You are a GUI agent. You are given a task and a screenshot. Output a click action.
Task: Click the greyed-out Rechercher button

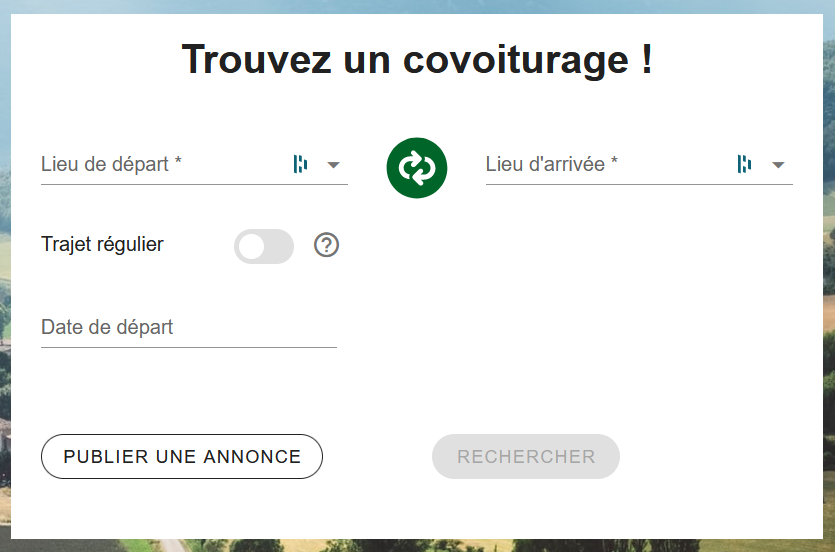coord(526,457)
